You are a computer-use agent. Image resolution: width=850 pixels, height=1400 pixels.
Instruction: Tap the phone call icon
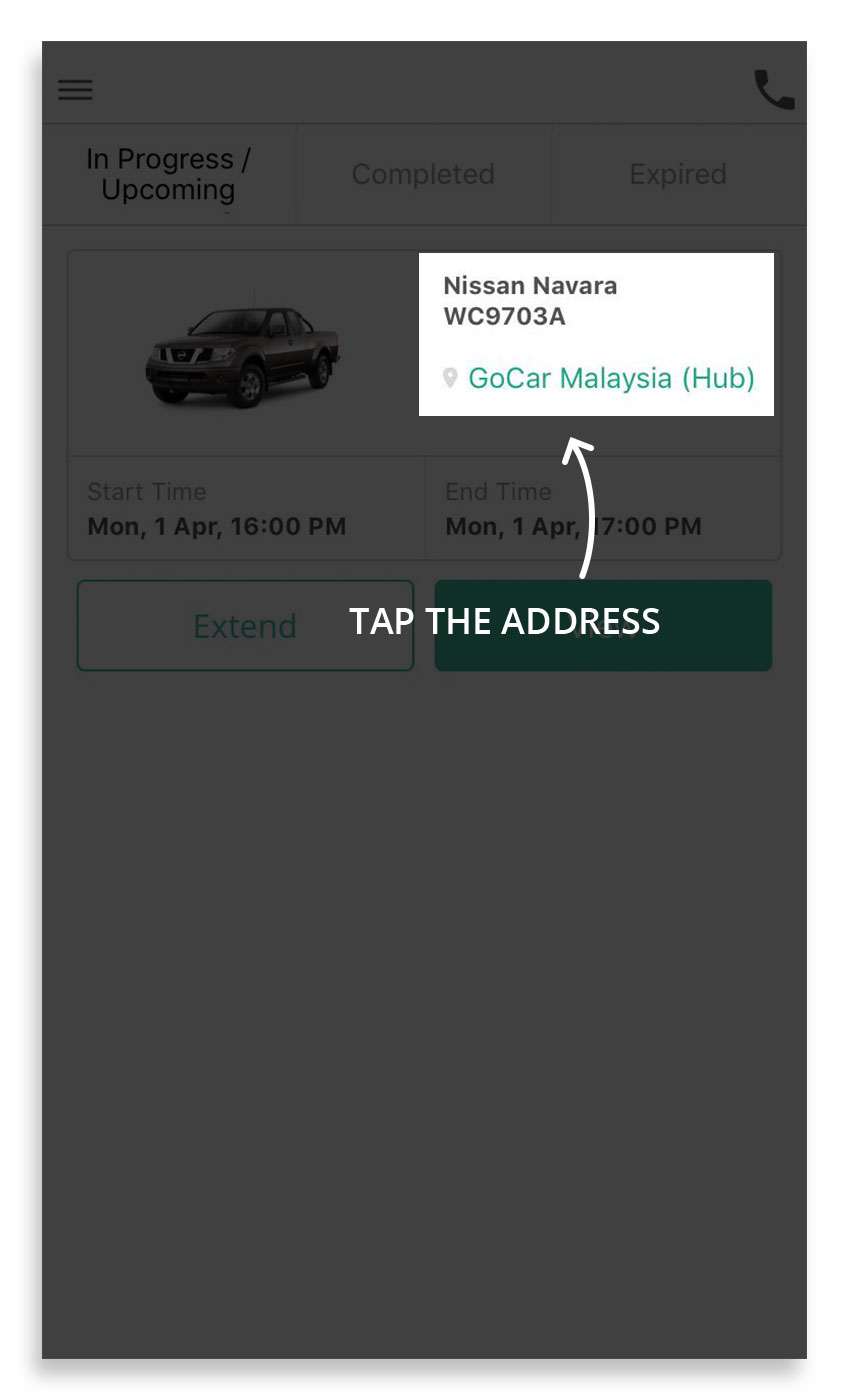774,90
